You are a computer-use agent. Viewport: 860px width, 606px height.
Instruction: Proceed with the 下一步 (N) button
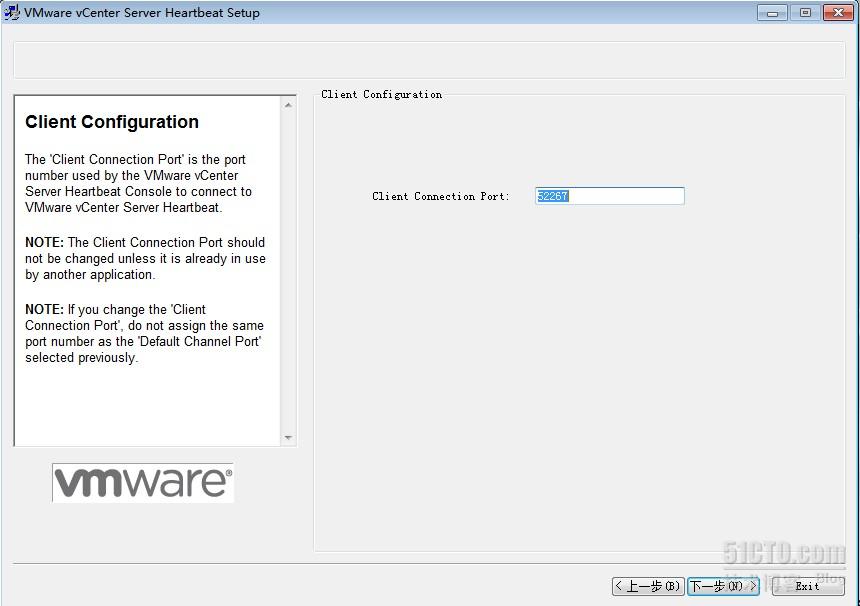coord(723,586)
